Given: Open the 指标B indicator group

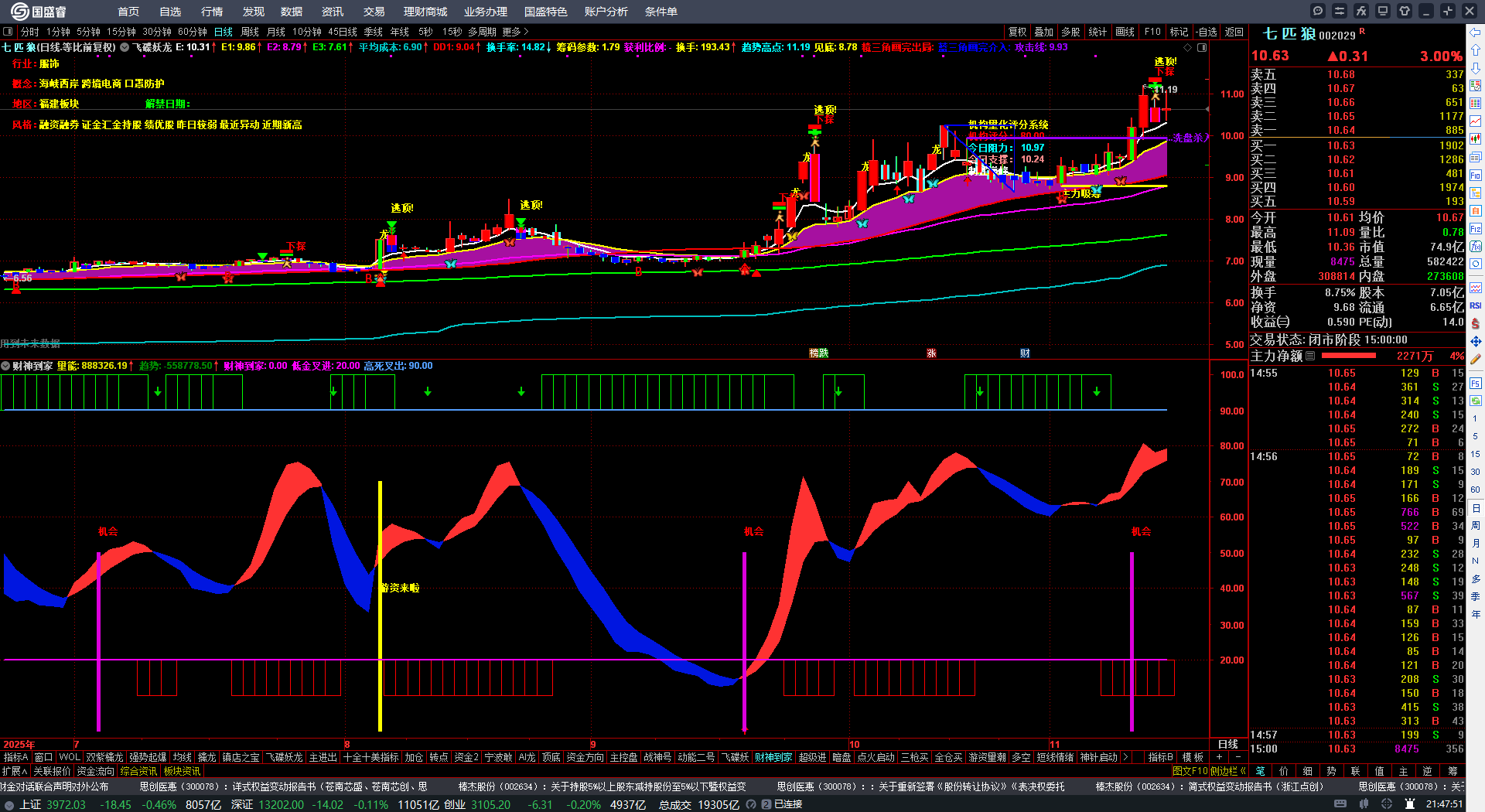Looking at the screenshot, I should click(1160, 757).
